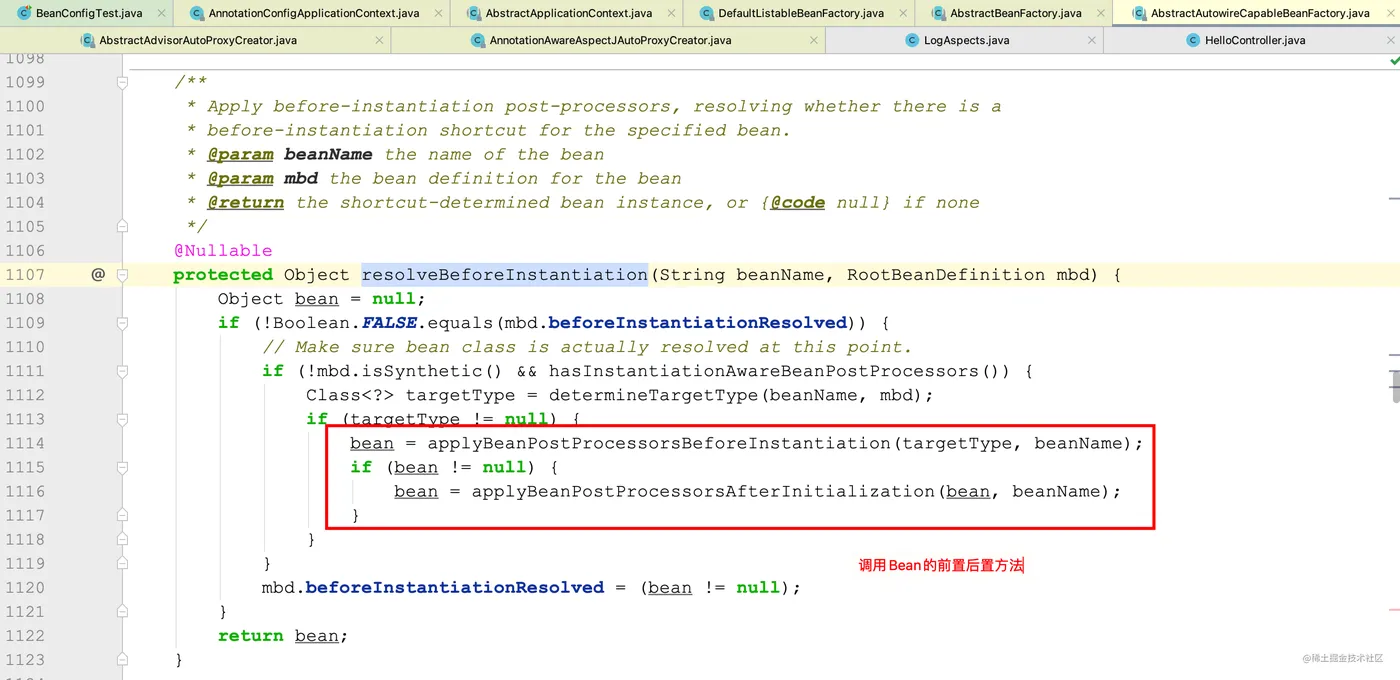This screenshot has width=1400, height=680.
Task: Select the AbstractApplicationContext.java tab
Action: (567, 13)
